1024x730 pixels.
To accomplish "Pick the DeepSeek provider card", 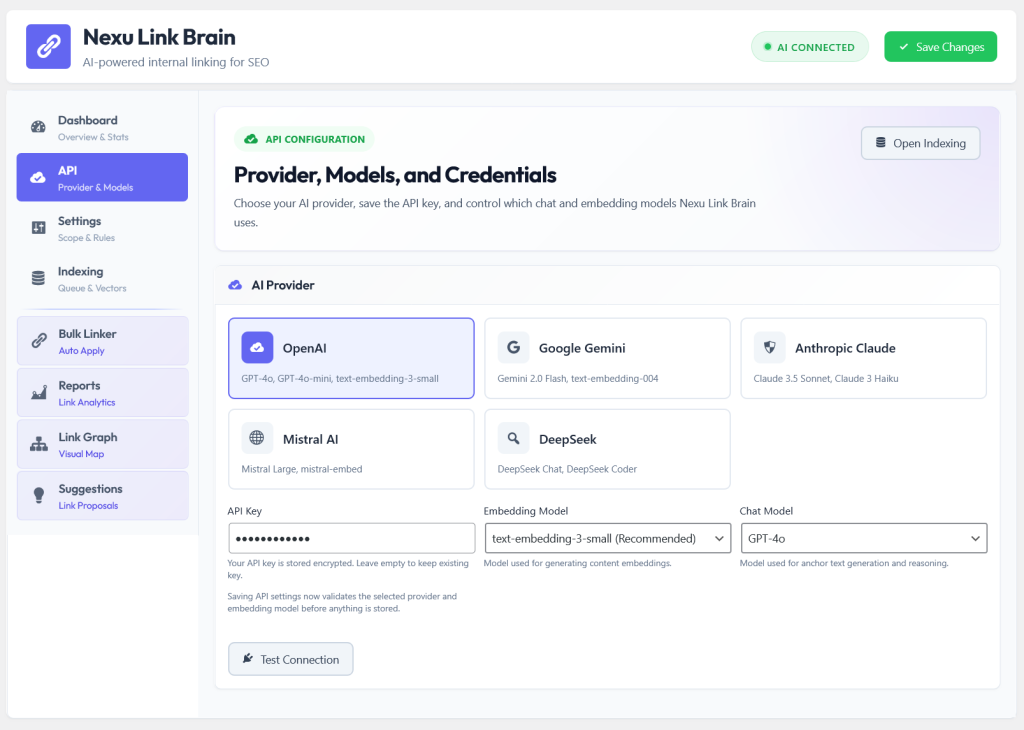I will (x=607, y=449).
